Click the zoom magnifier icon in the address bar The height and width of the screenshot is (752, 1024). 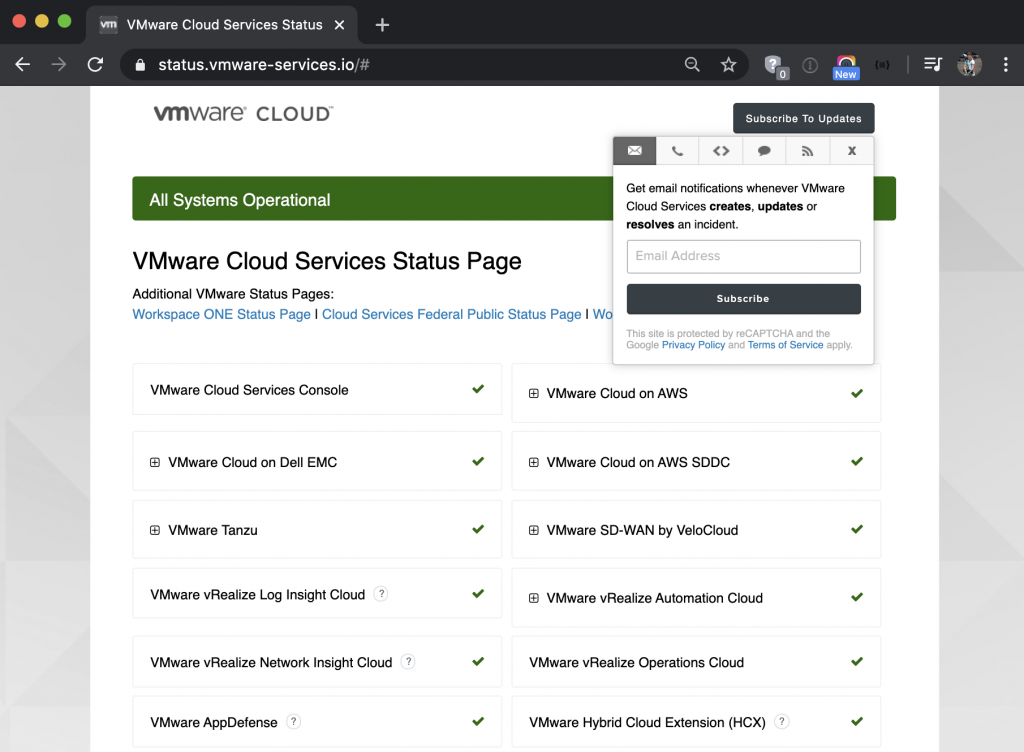[692, 64]
